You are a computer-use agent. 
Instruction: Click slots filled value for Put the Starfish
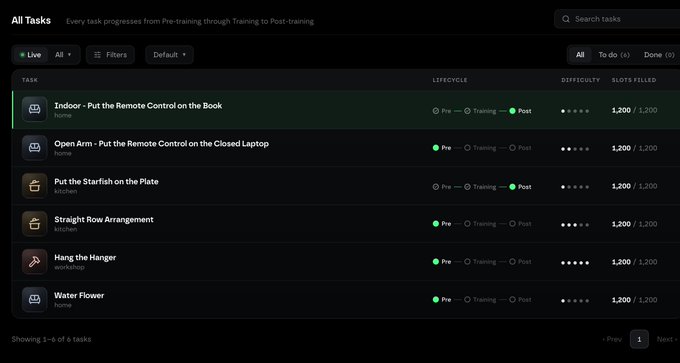coord(634,186)
